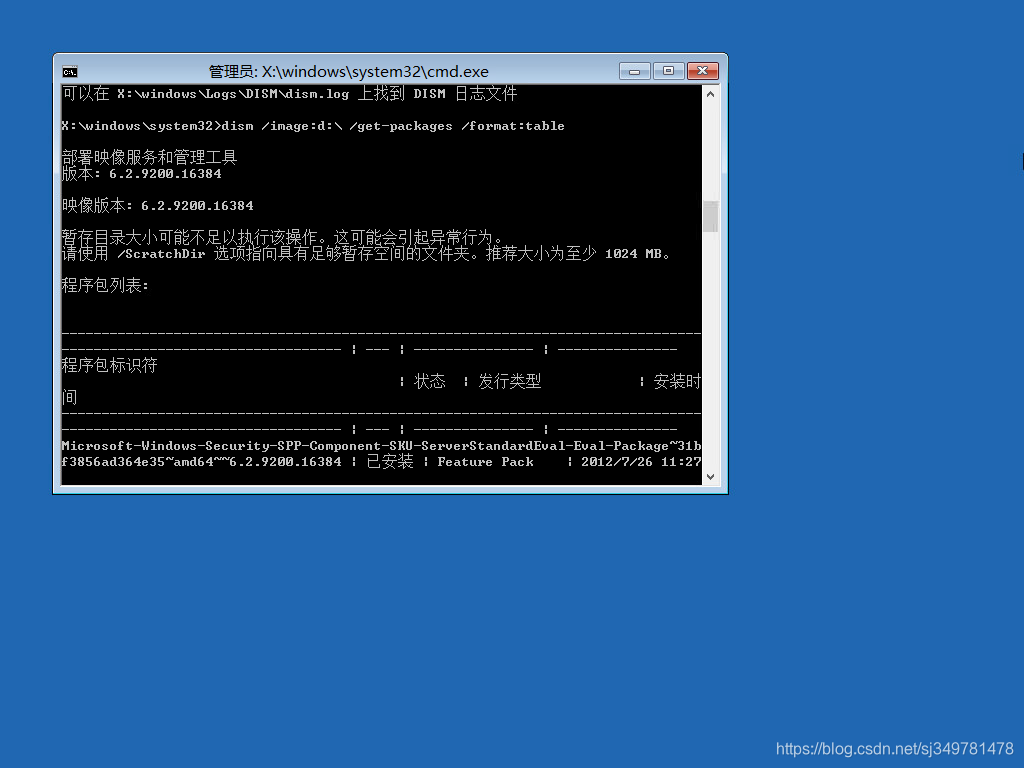This screenshot has width=1024, height=768.
Task: Click the dism.log path line
Action: (x=289, y=94)
